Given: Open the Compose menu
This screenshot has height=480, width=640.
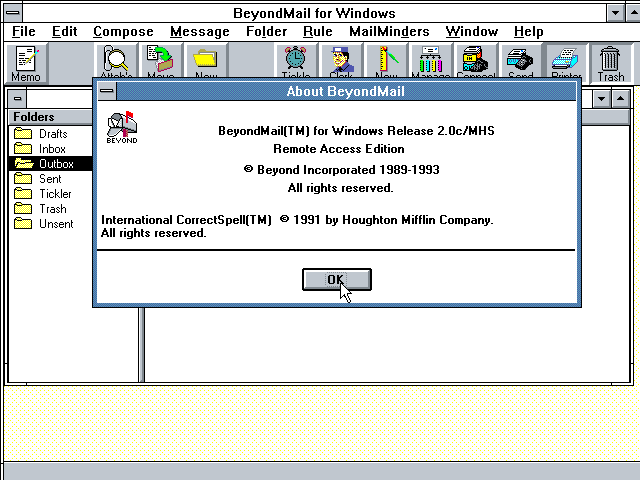Looking at the screenshot, I should pyautogui.click(x=123, y=31).
